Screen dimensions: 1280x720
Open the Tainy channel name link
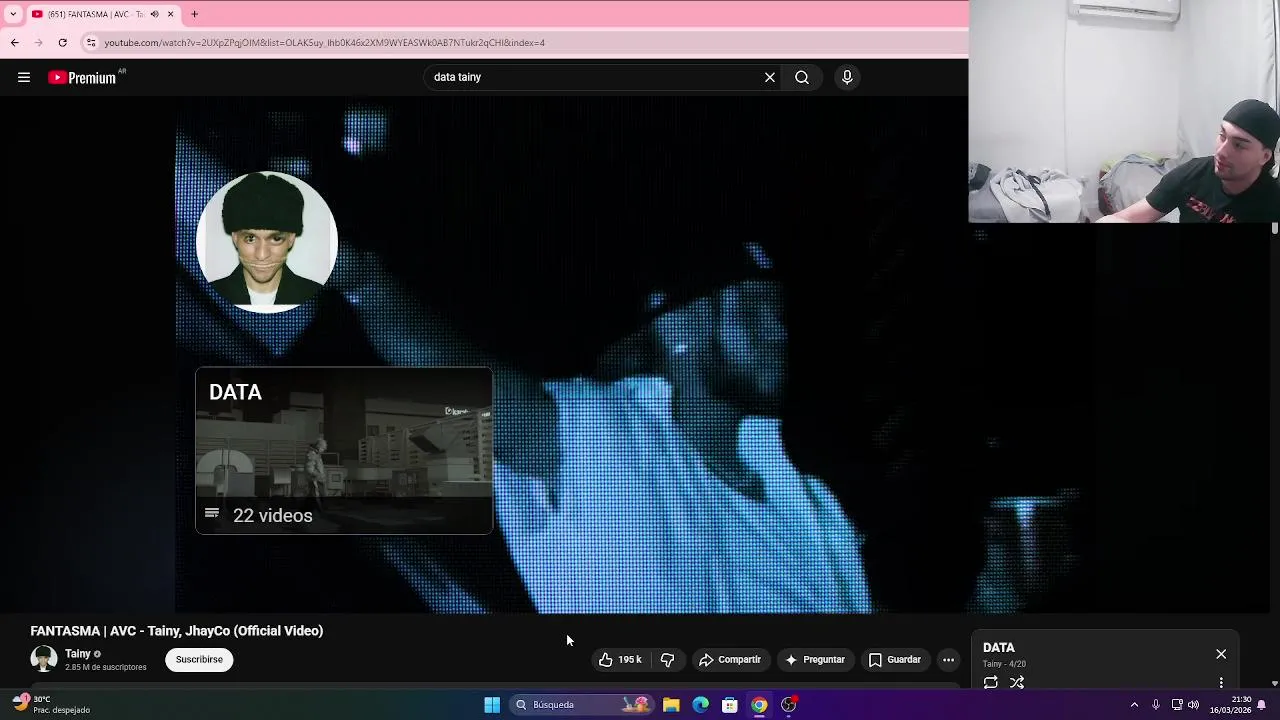click(78, 654)
